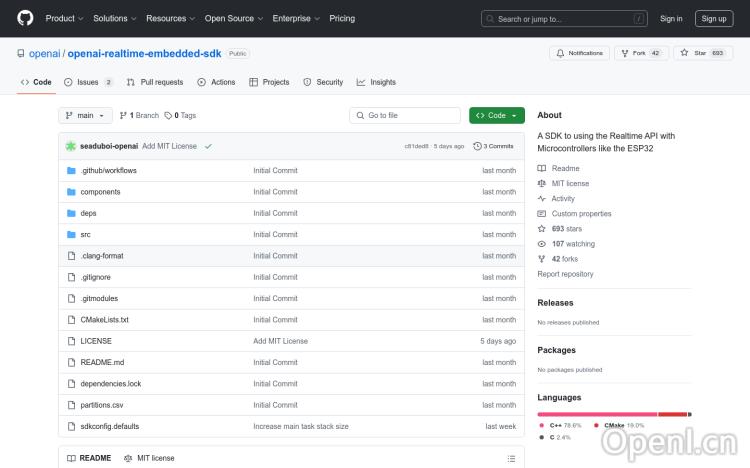The image size is (750, 468).
Task: Open the Pull requests tab
Action: (155, 82)
